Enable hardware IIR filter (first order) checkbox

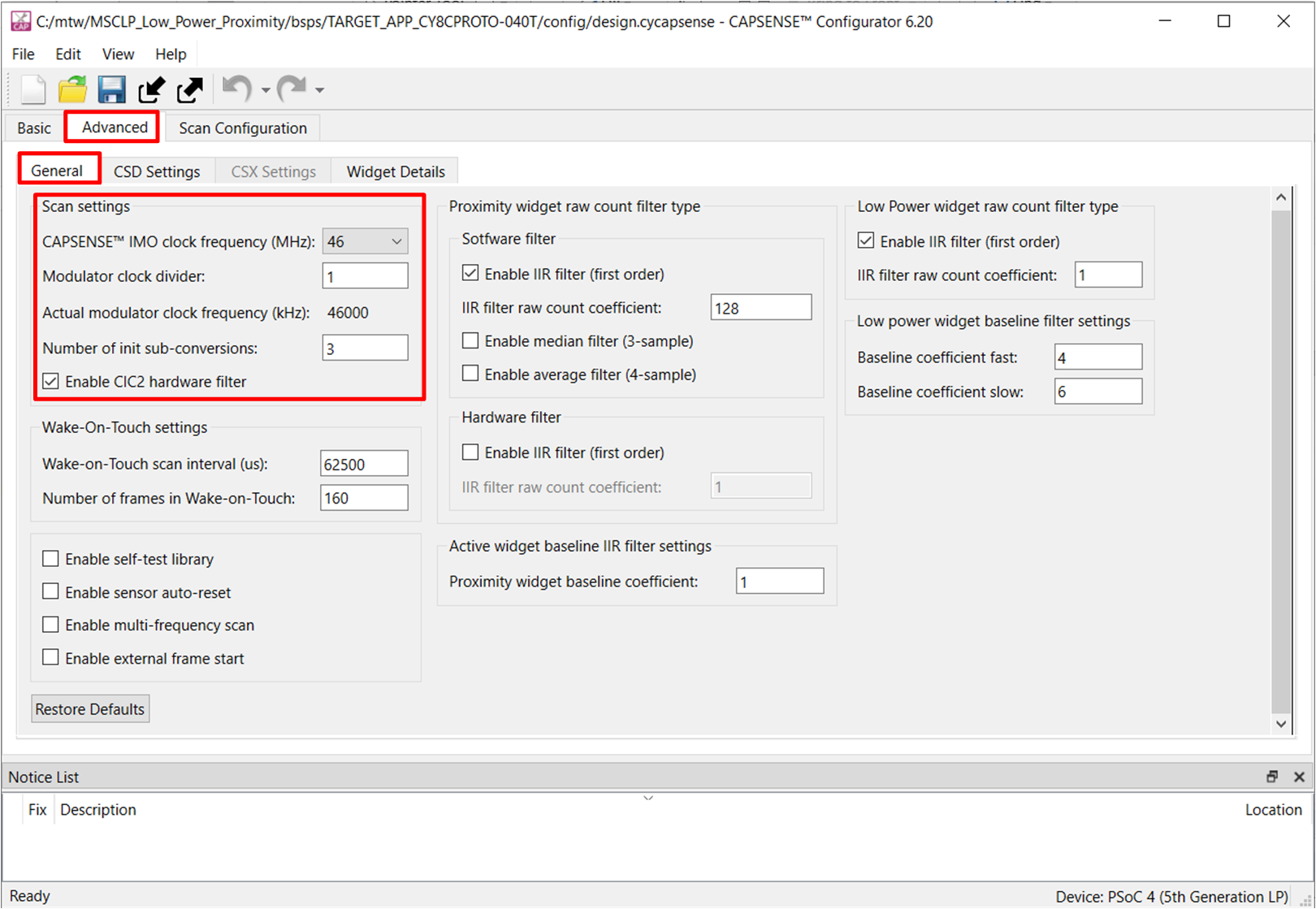[470, 452]
